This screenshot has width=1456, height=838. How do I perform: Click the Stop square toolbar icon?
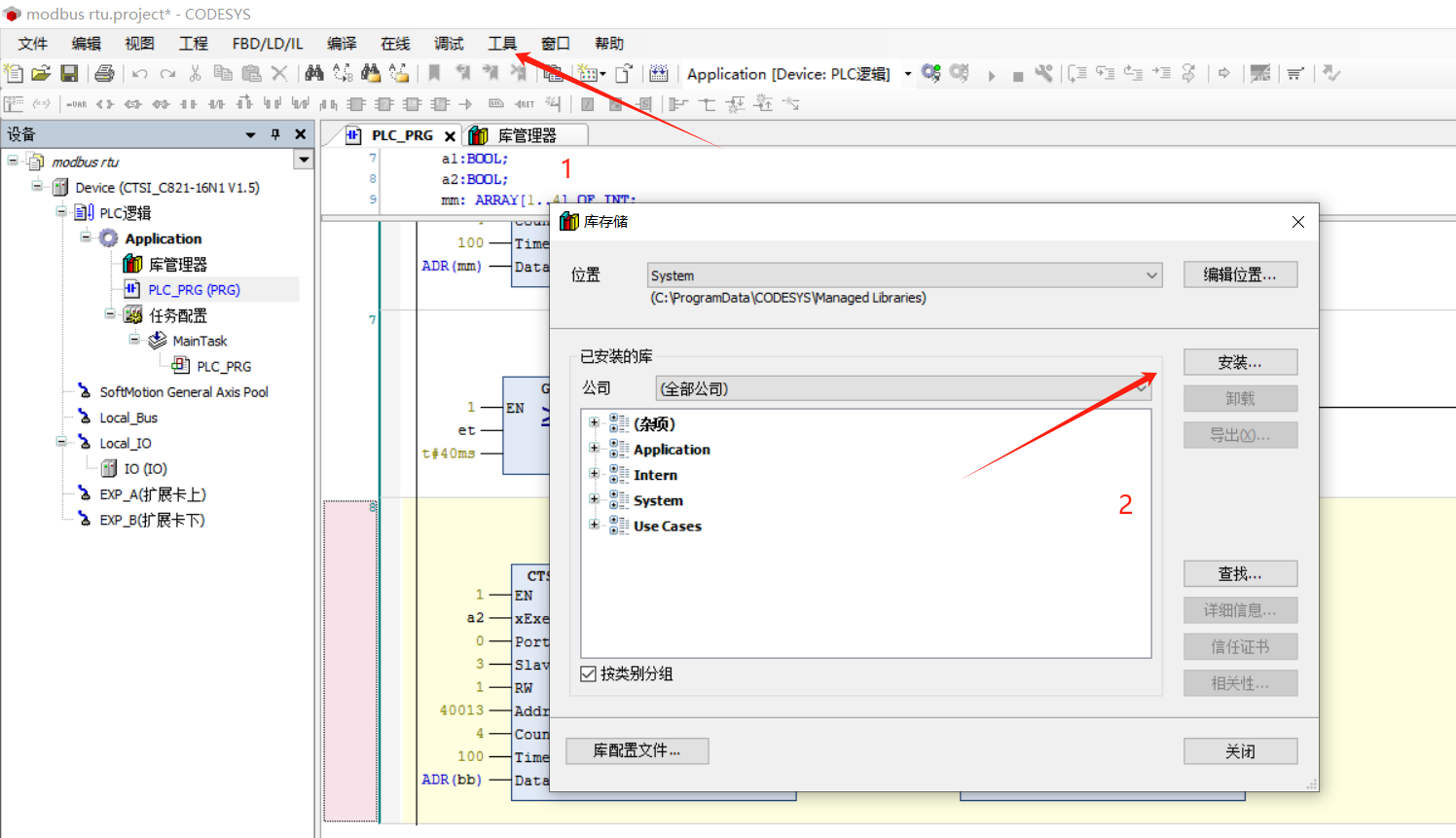1017,75
